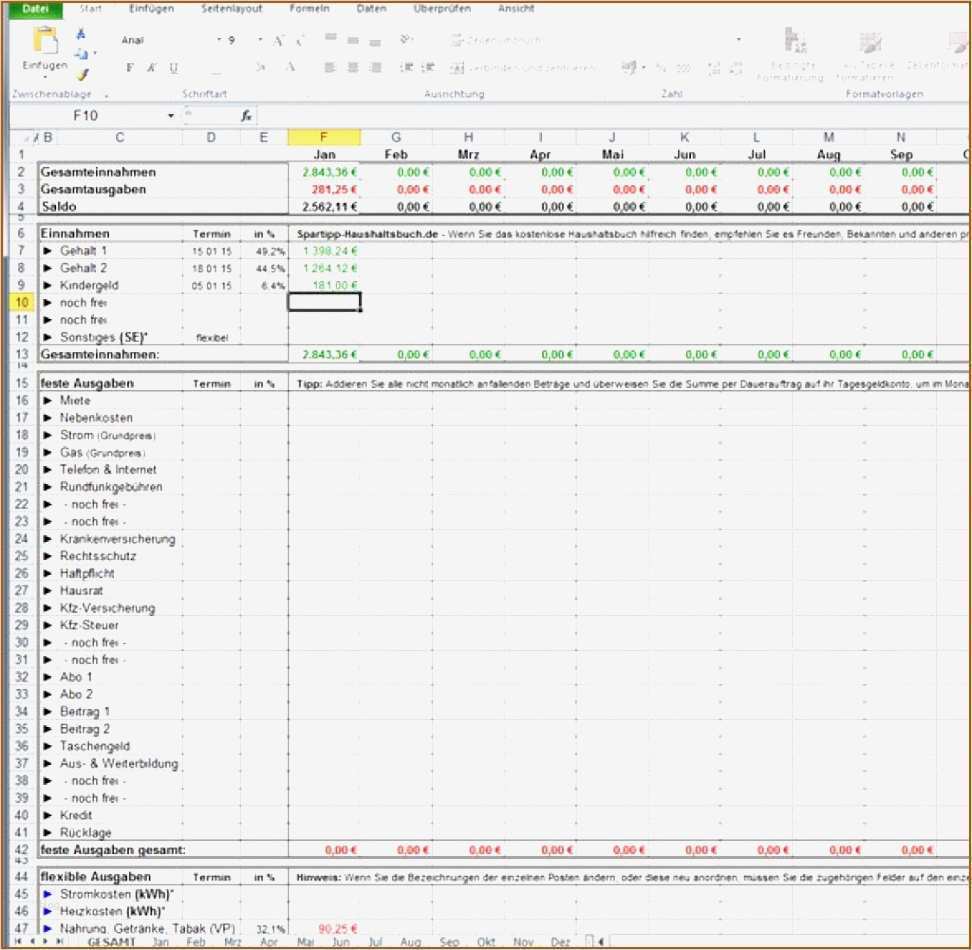Viewport: 972px width, 950px height.
Task: Decrease font size with smaller A icon
Action: pyautogui.click(x=299, y=41)
